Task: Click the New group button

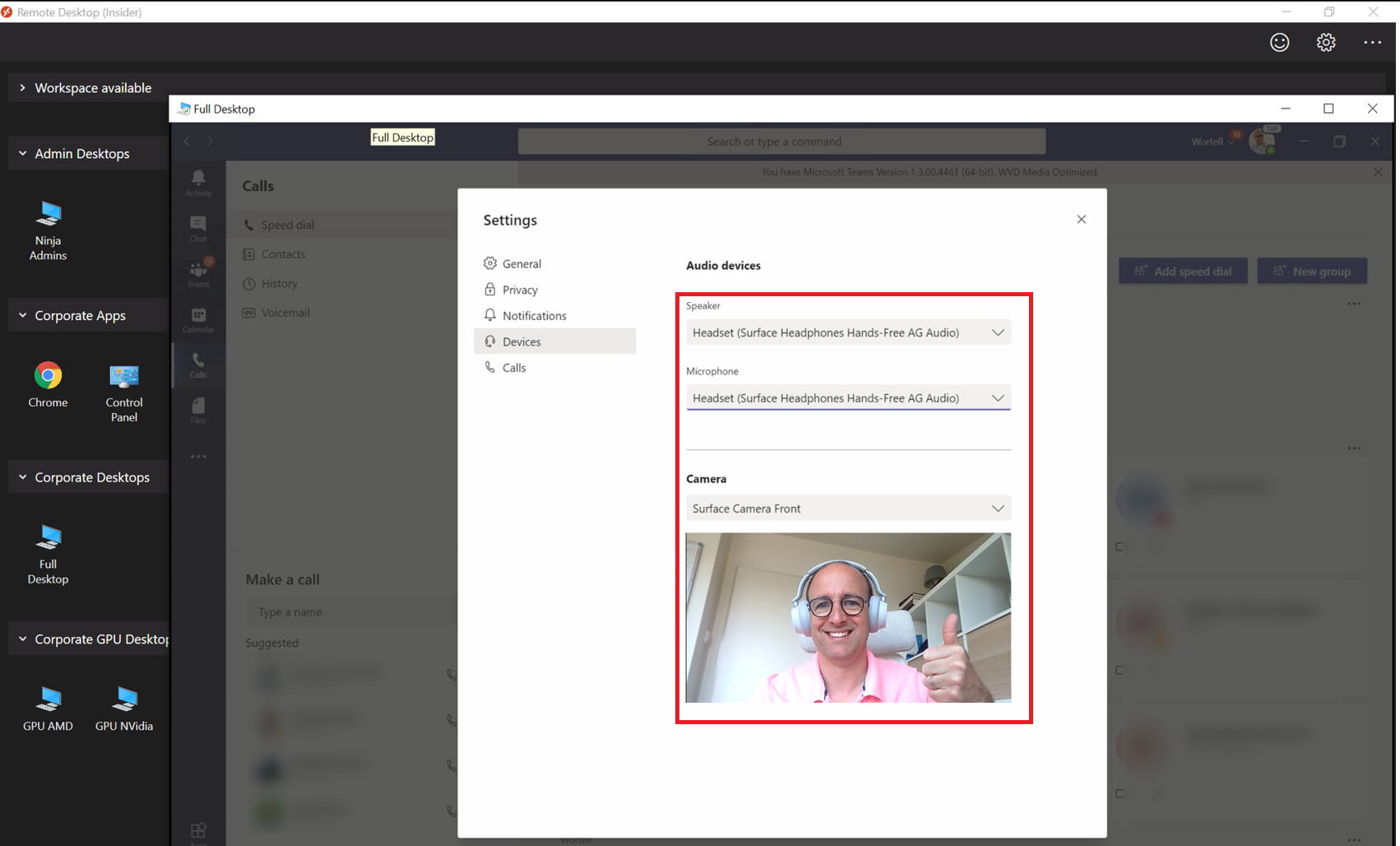Action: pyautogui.click(x=1312, y=271)
